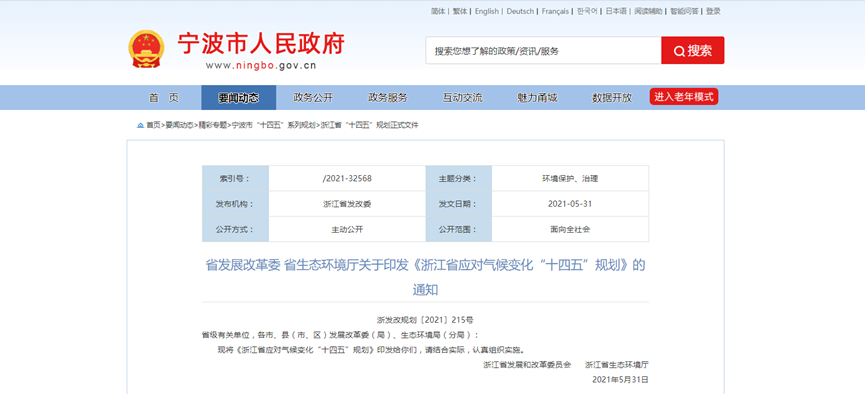
Task: Click signature 浙江省发展和改革委员会
Action: tap(527, 365)
